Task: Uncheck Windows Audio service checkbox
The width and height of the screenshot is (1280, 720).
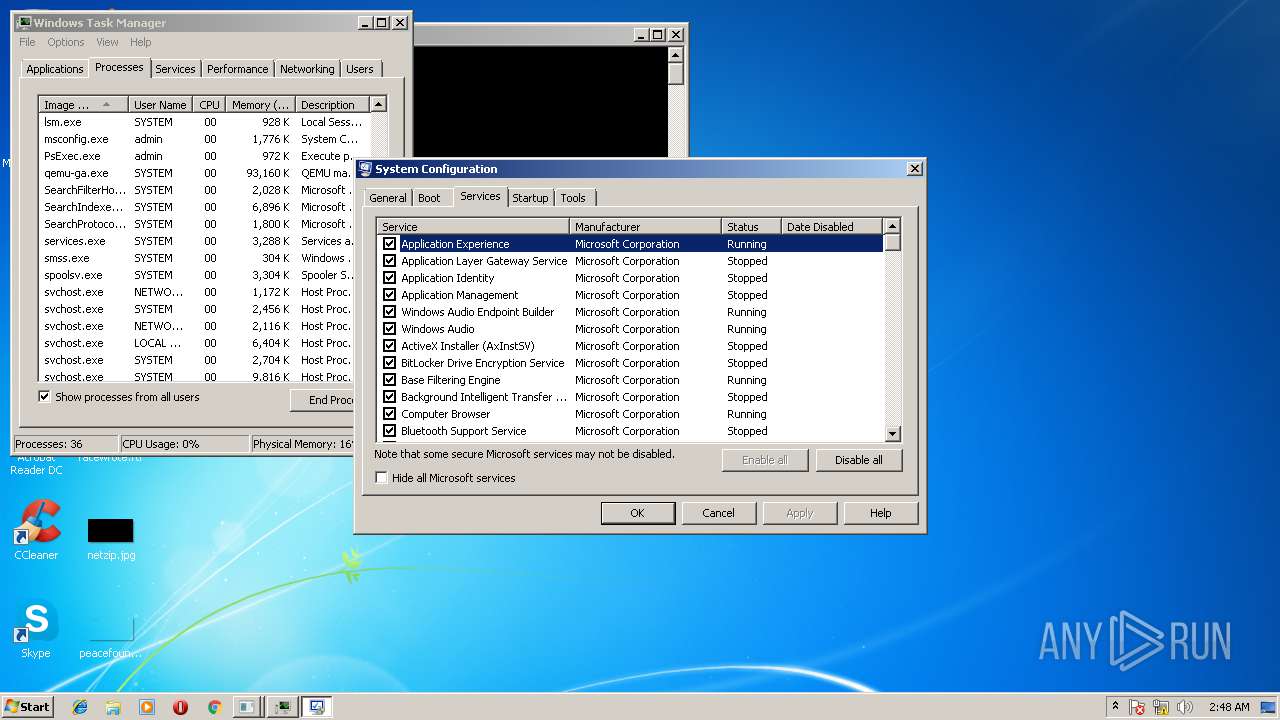Action: point(390,329)
